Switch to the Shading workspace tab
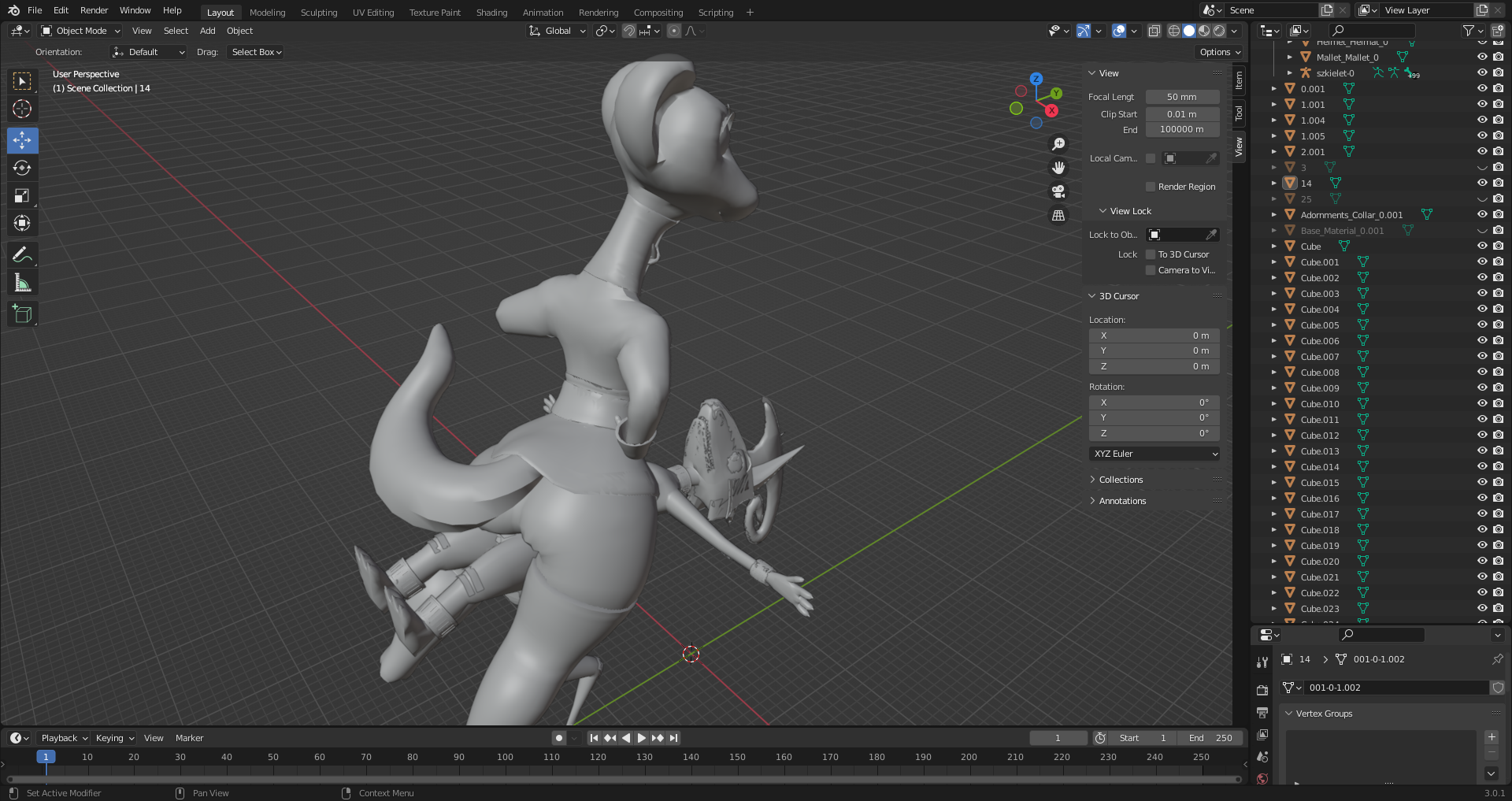 (491, 13)
